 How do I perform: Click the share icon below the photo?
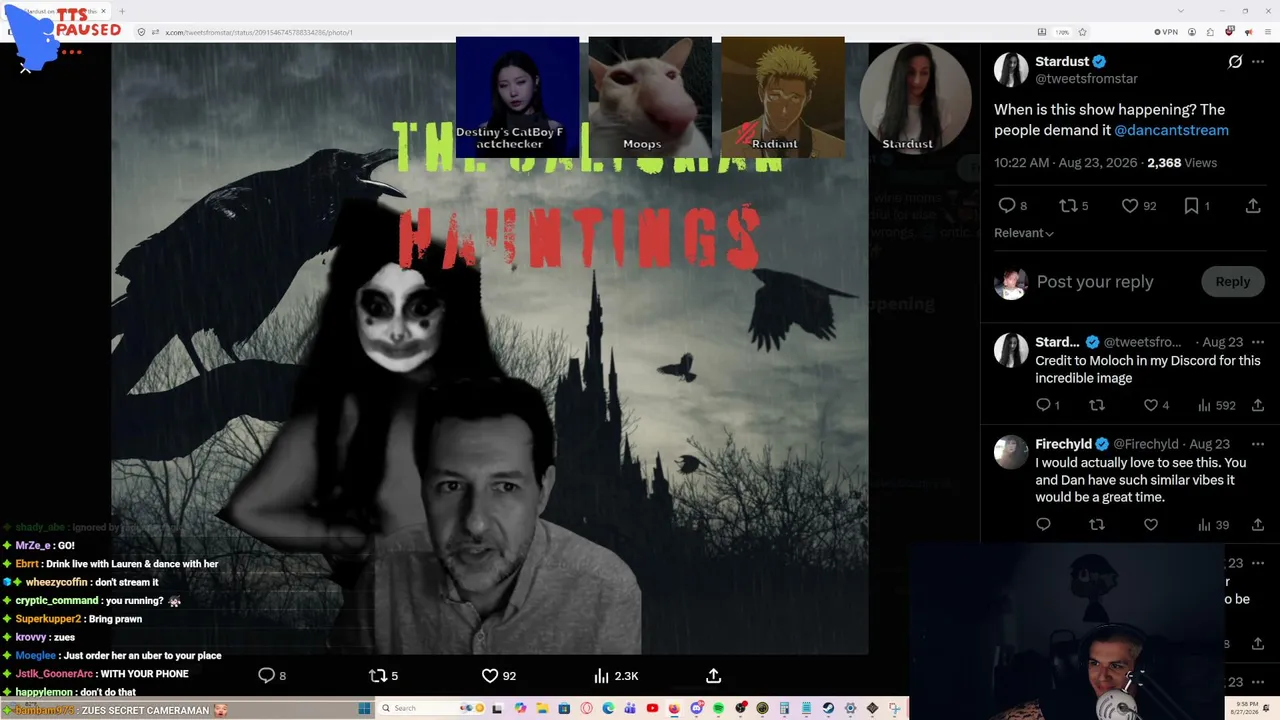click(x=713, y=676)
